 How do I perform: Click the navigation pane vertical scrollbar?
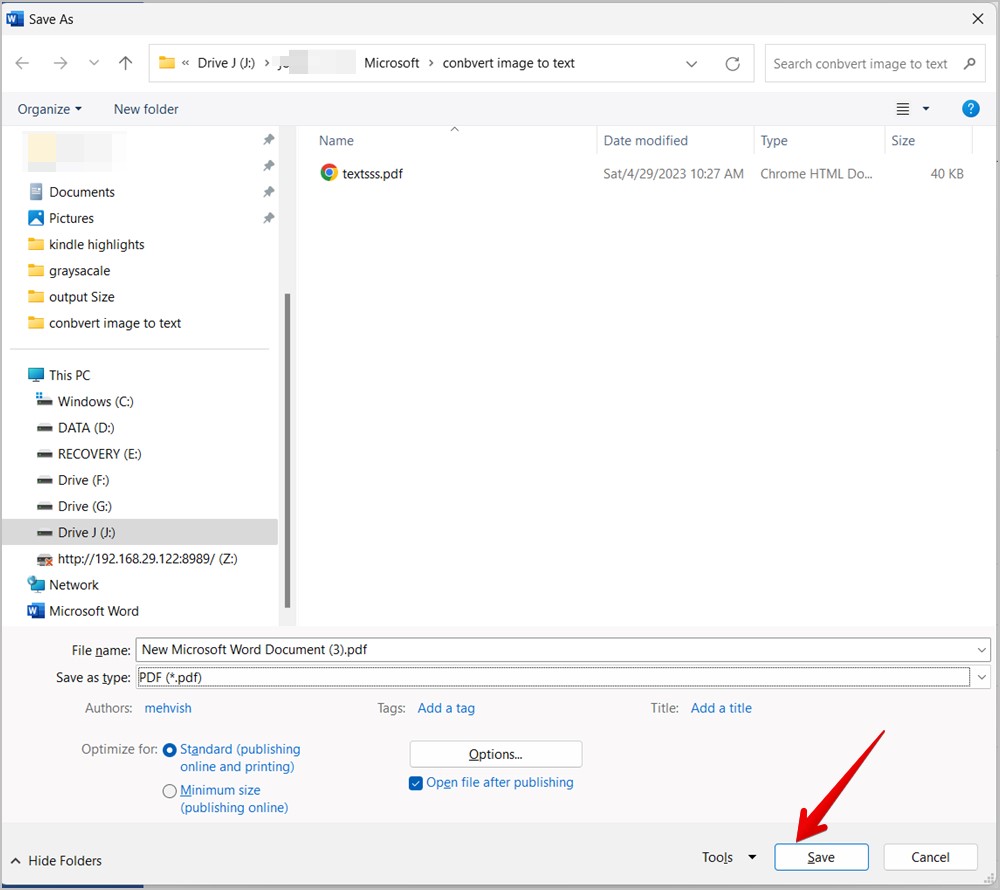[288, 450]
